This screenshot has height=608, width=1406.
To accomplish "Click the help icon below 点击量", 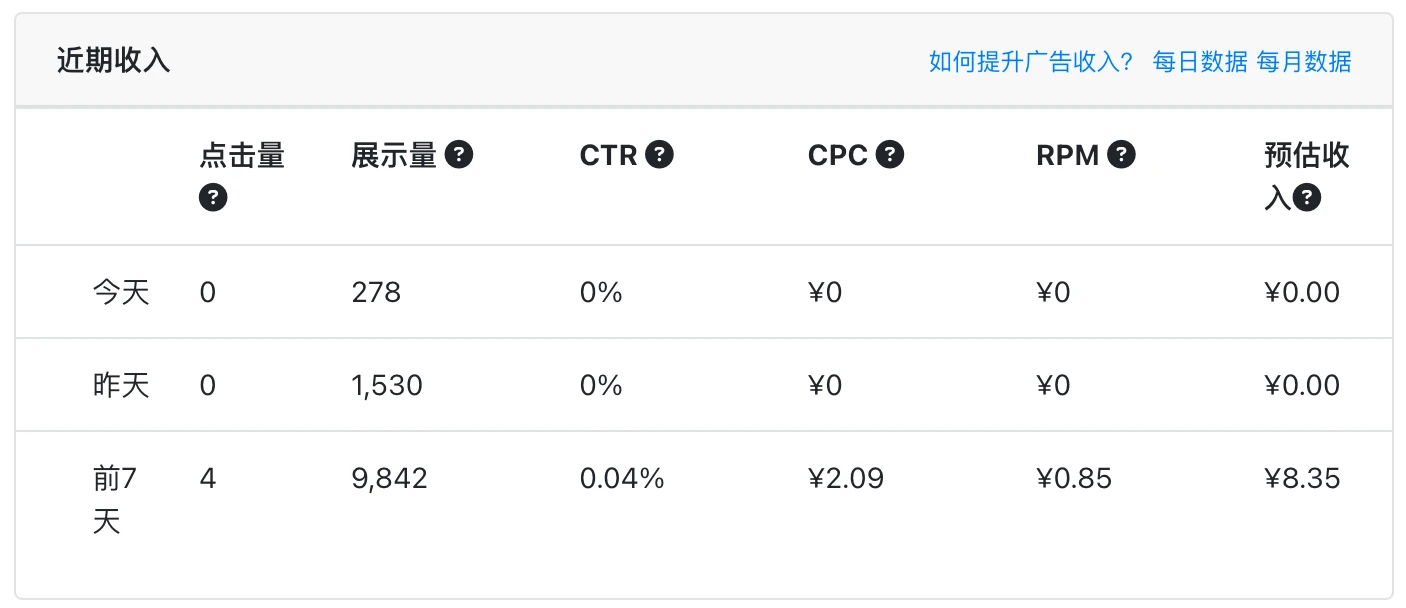I will coord(213,197).
